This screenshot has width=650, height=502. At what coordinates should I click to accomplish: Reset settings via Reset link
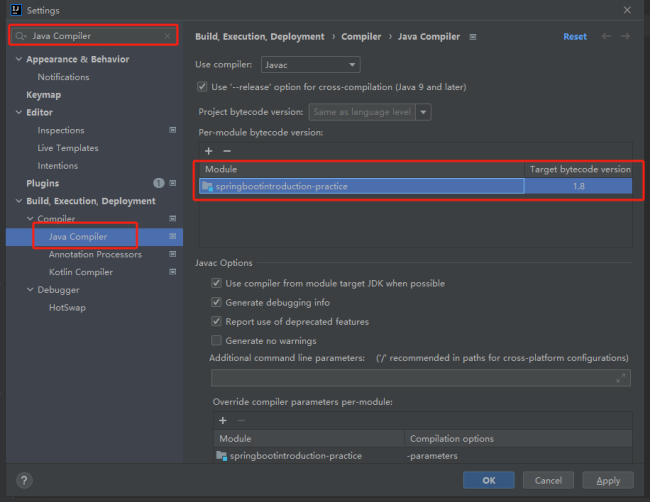pos(575,36)
